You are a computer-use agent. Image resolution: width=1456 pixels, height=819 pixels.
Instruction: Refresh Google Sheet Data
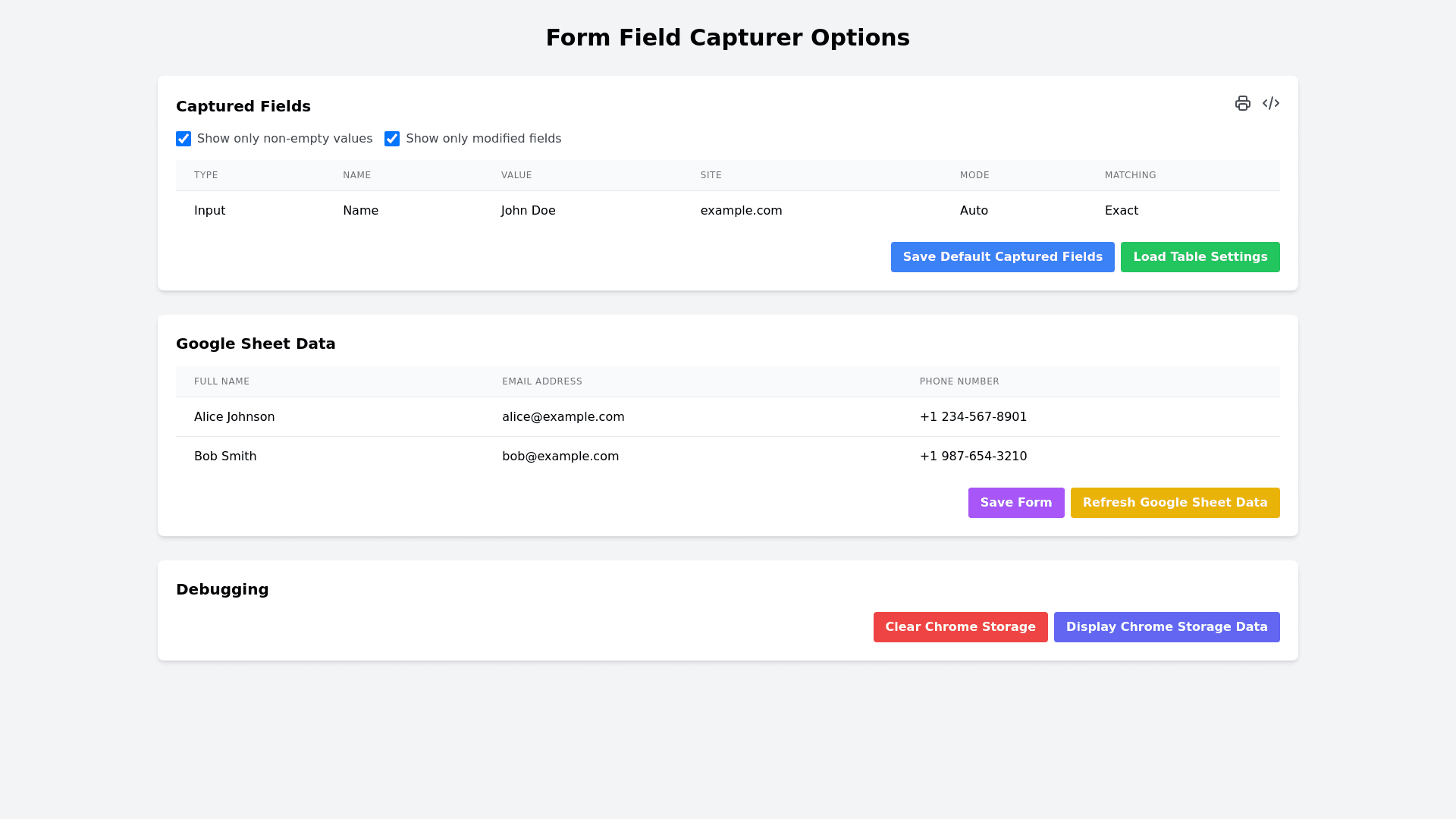1175,503
